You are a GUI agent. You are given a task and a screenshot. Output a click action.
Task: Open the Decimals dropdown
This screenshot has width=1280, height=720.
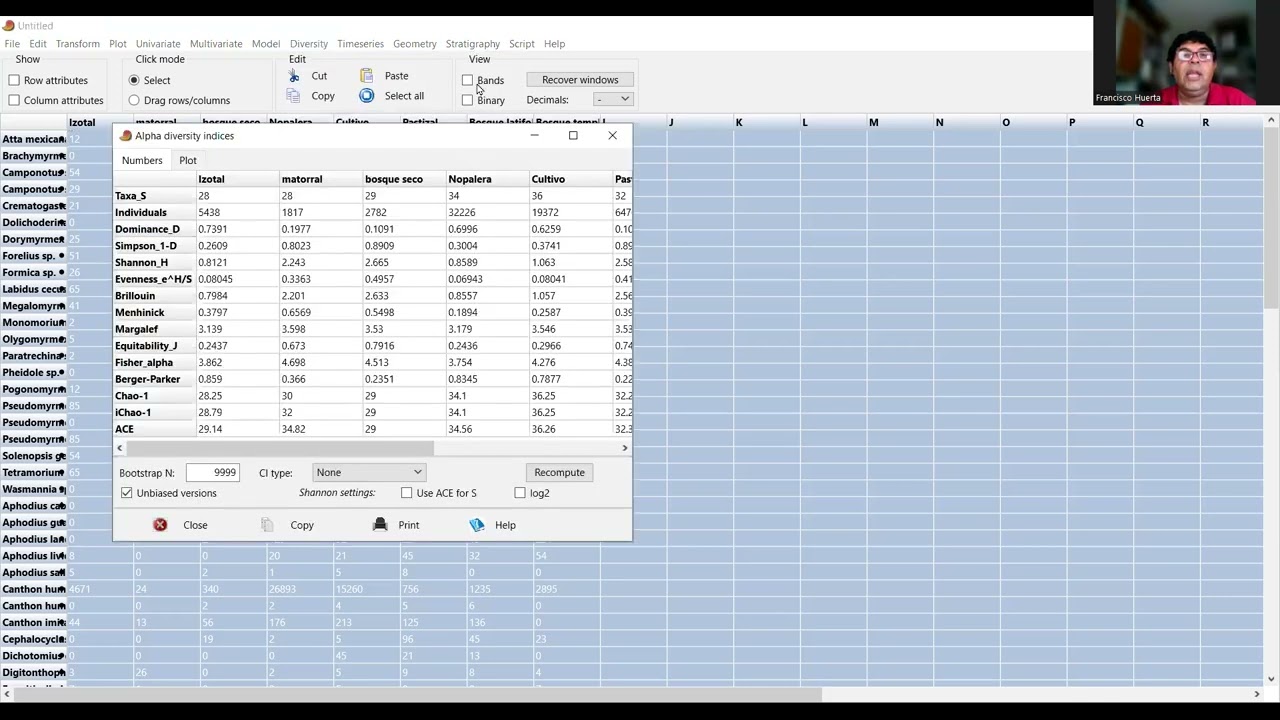tap(612, 99)
